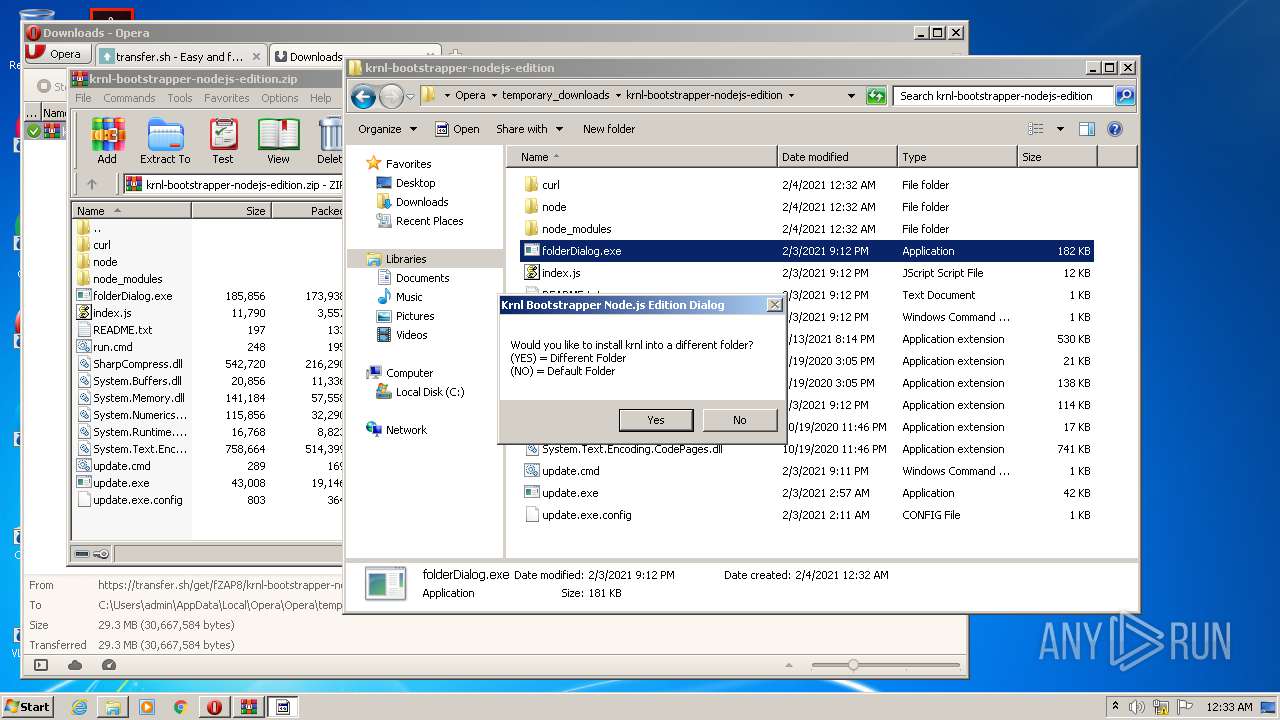This screenshot has height=720, width=1280.
Task: Select index.js in the Explorer list
Action: click(561, 273)
